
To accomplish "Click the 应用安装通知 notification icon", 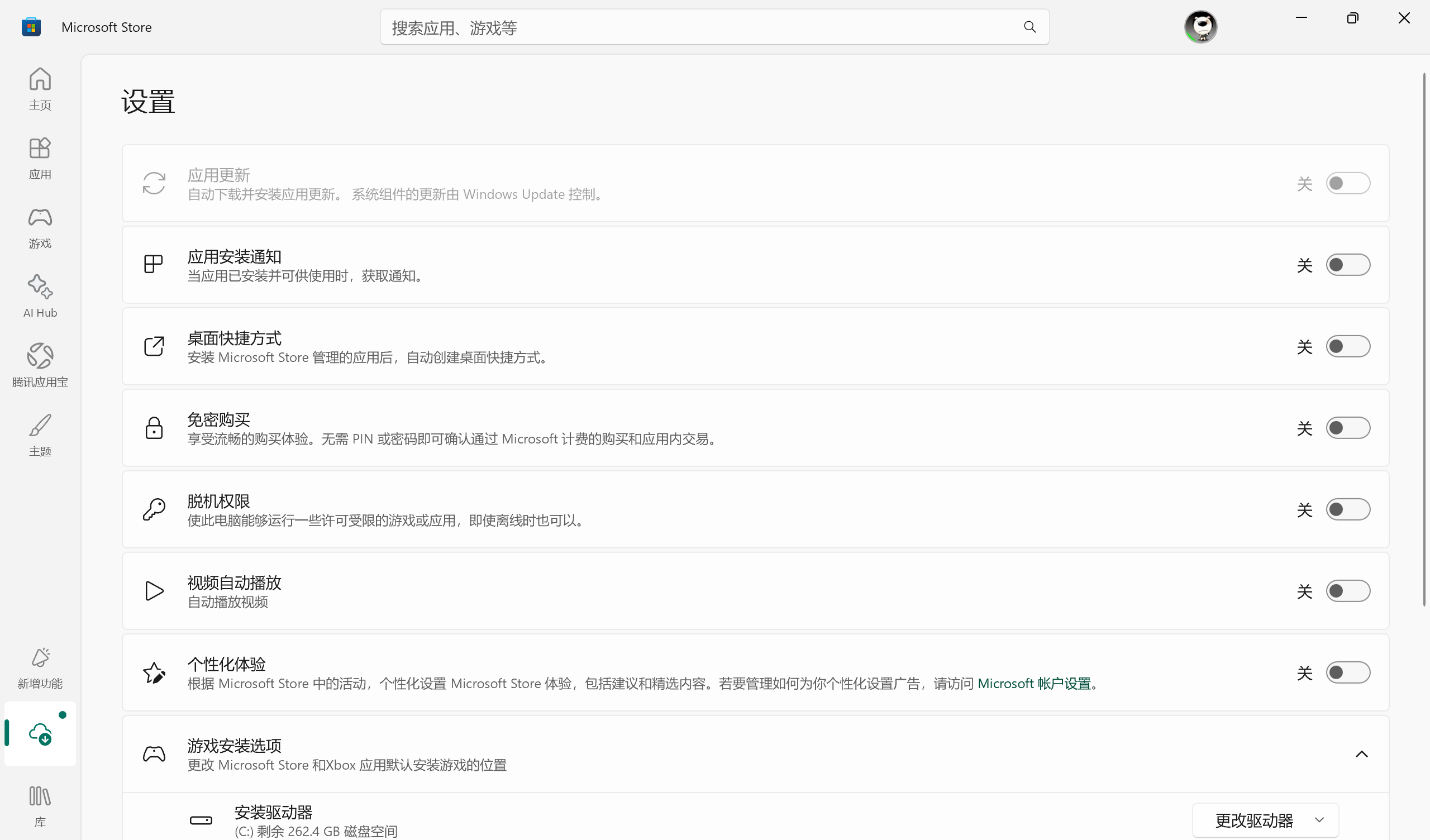I will 154,264.
